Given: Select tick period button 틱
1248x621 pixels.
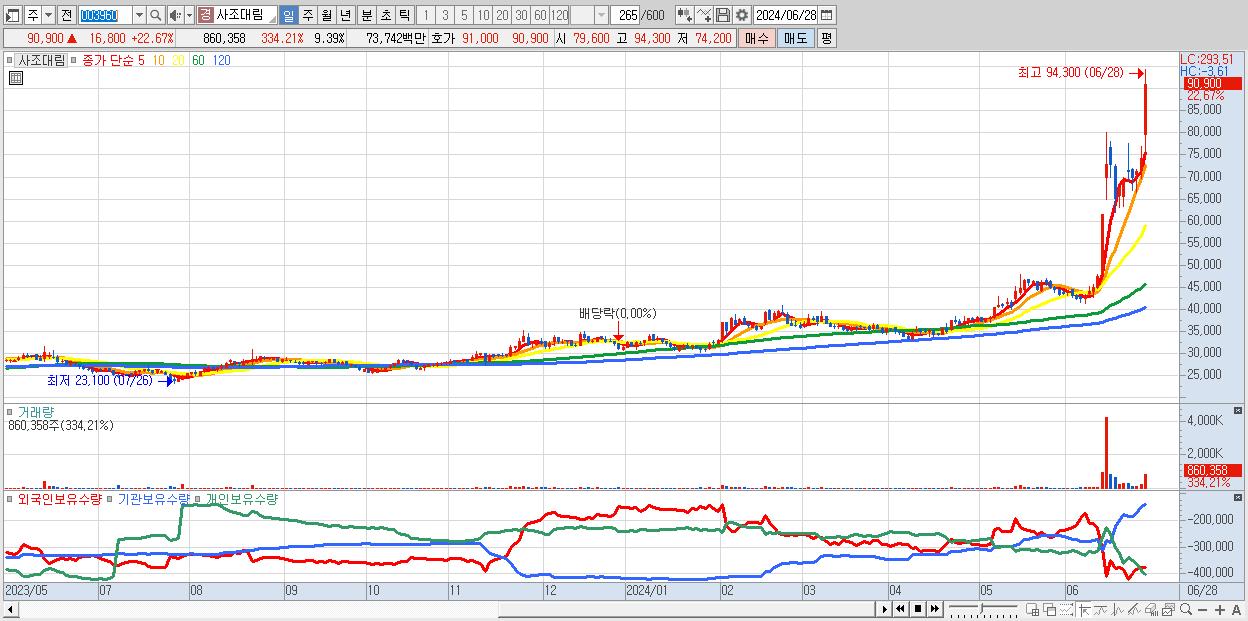Looking at the screenshot, I should tap(404, 15).
